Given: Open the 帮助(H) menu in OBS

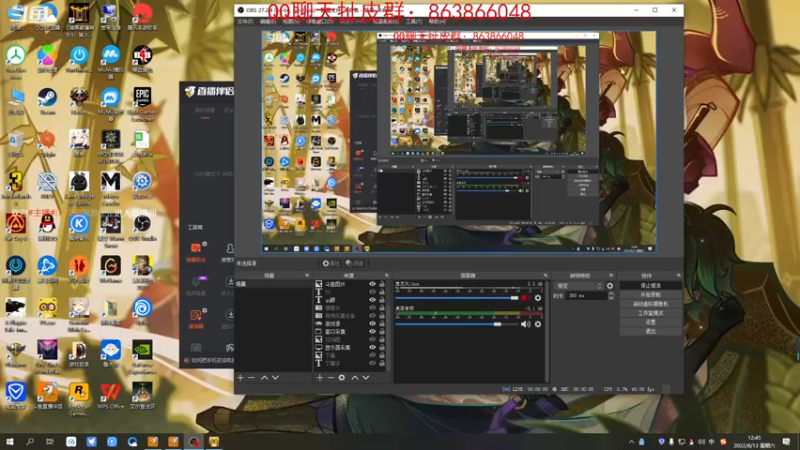Looking at the screenshot, I should pos(437,21).
